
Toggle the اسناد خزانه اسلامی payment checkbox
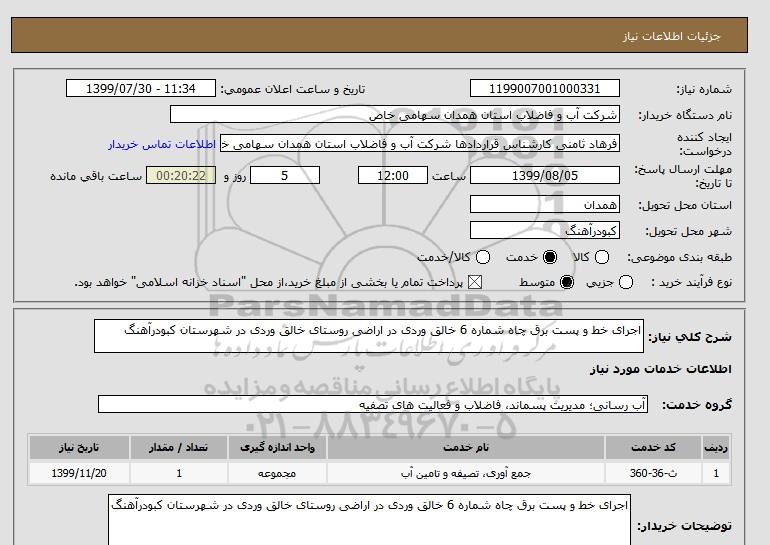[x=474, y=282]
